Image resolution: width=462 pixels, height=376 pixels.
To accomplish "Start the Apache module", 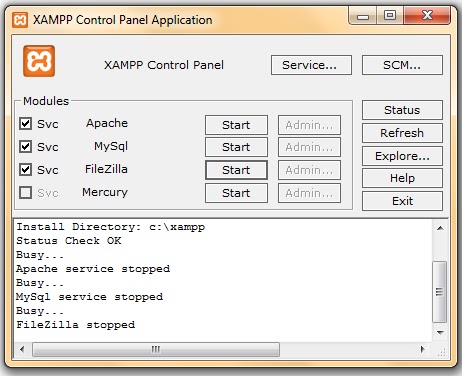I will [x=236, y=125].
